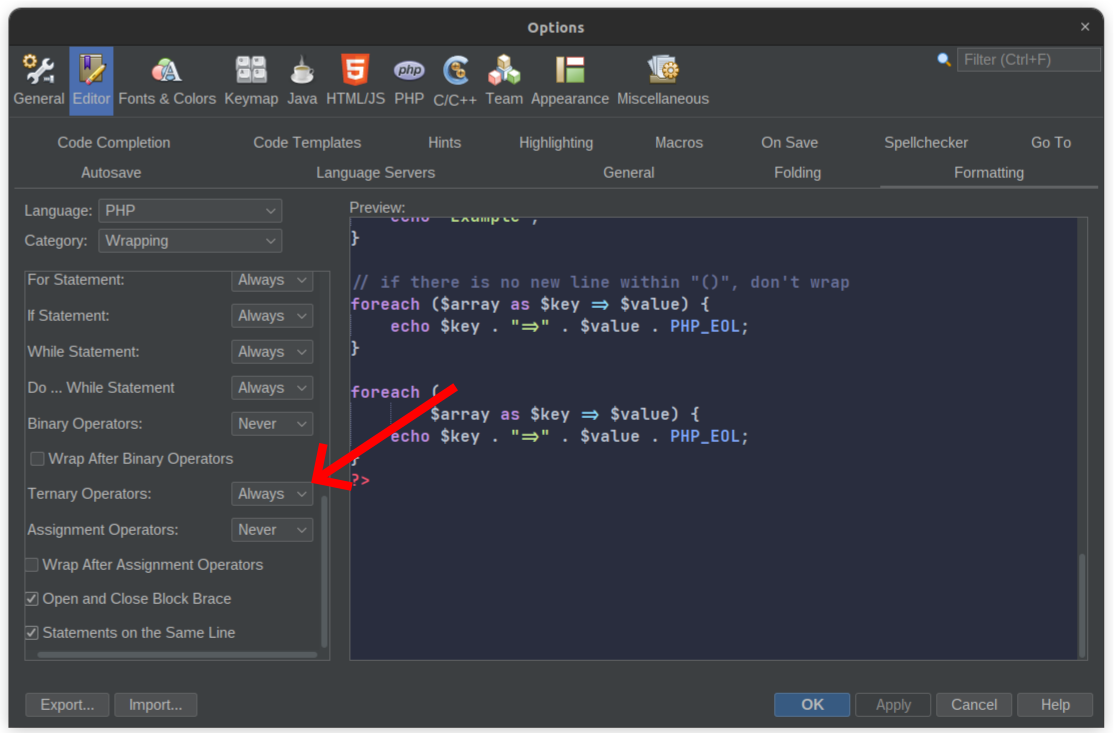Viewport: 1114px width, 733px height.
Task: Open the Category dropdown set to Wrapping
Action: tap(190, 240)
